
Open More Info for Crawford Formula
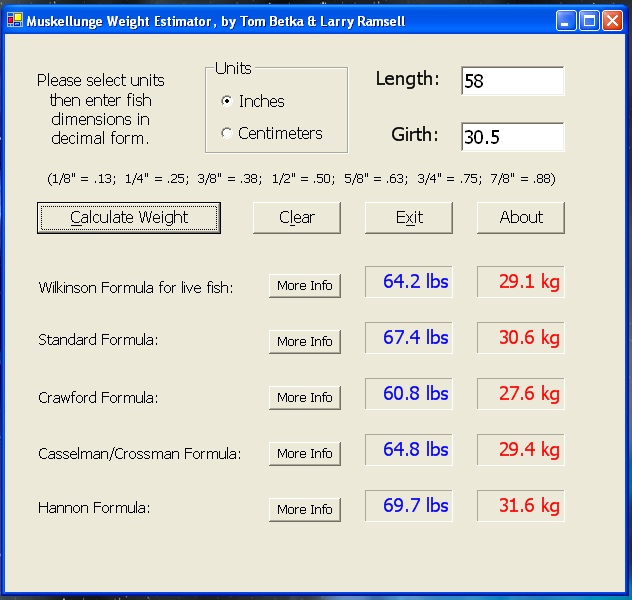click(305, 398)
